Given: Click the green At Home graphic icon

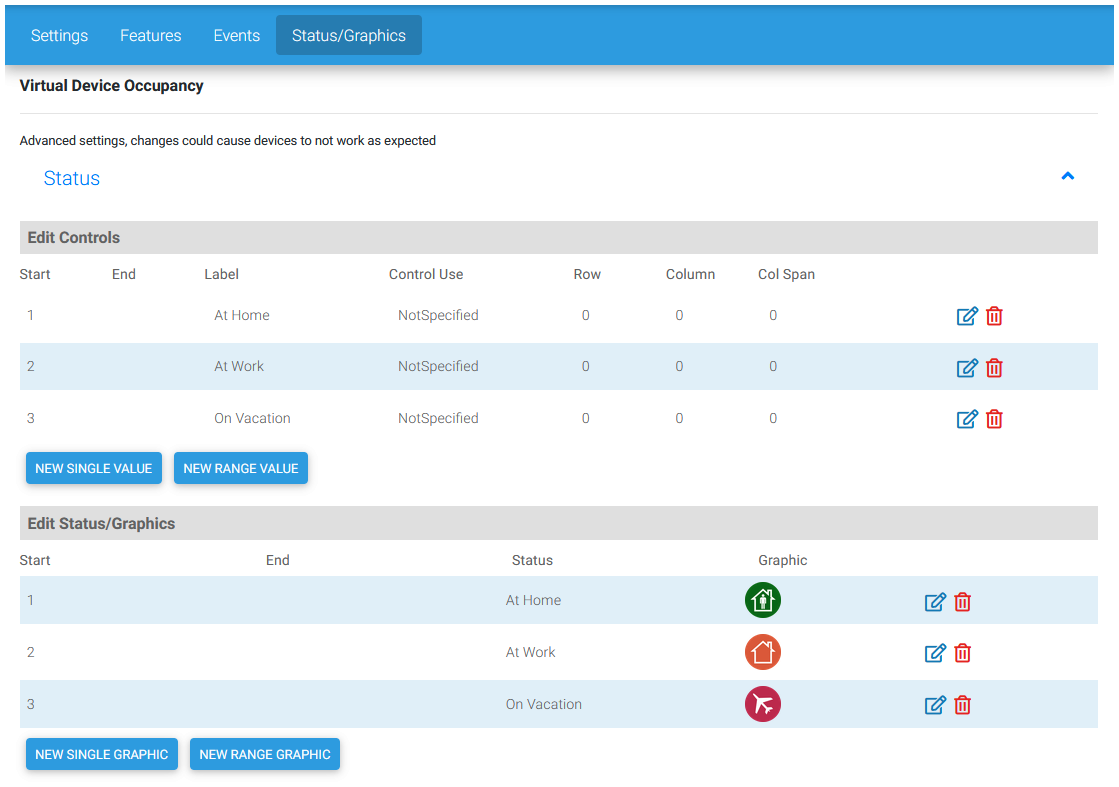Looking at the screenshot, I should pos(763,600).
